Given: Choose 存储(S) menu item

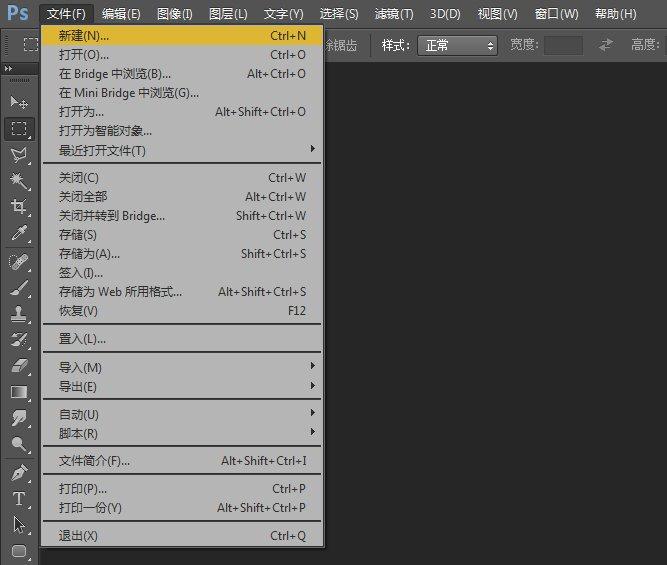Looking at the screenshot, I should click(182, 234).
